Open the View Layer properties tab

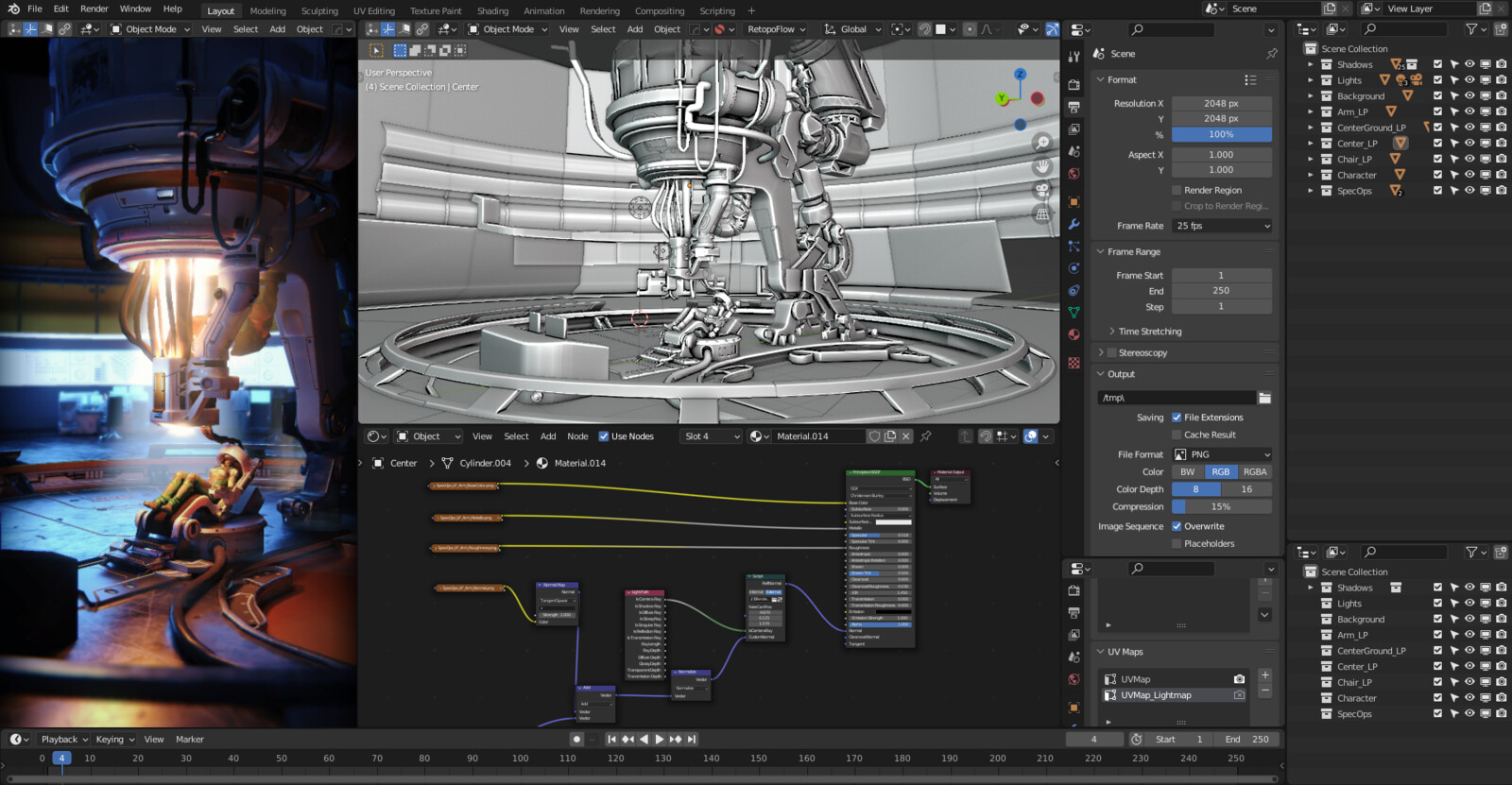[1074, 129]
